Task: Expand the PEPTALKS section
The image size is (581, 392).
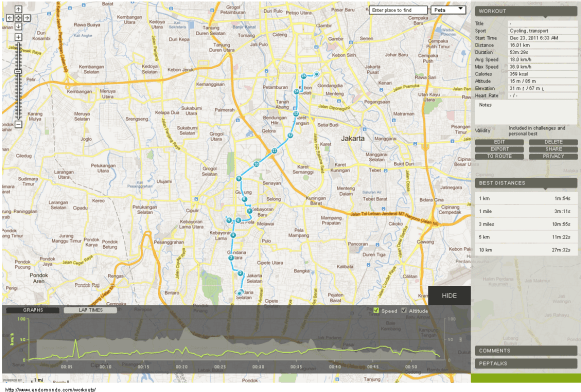Action: pos(526,363)
